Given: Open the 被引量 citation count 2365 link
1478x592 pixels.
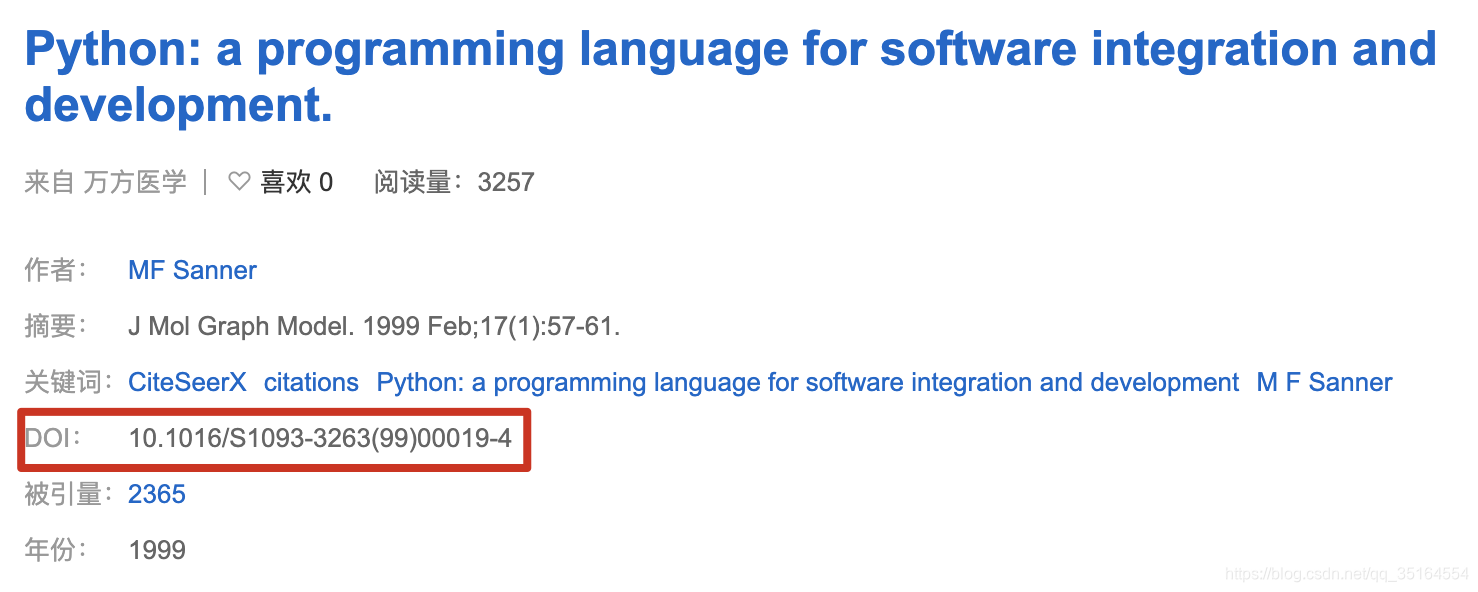Looking at the screenshot, I should coord(156,494).
